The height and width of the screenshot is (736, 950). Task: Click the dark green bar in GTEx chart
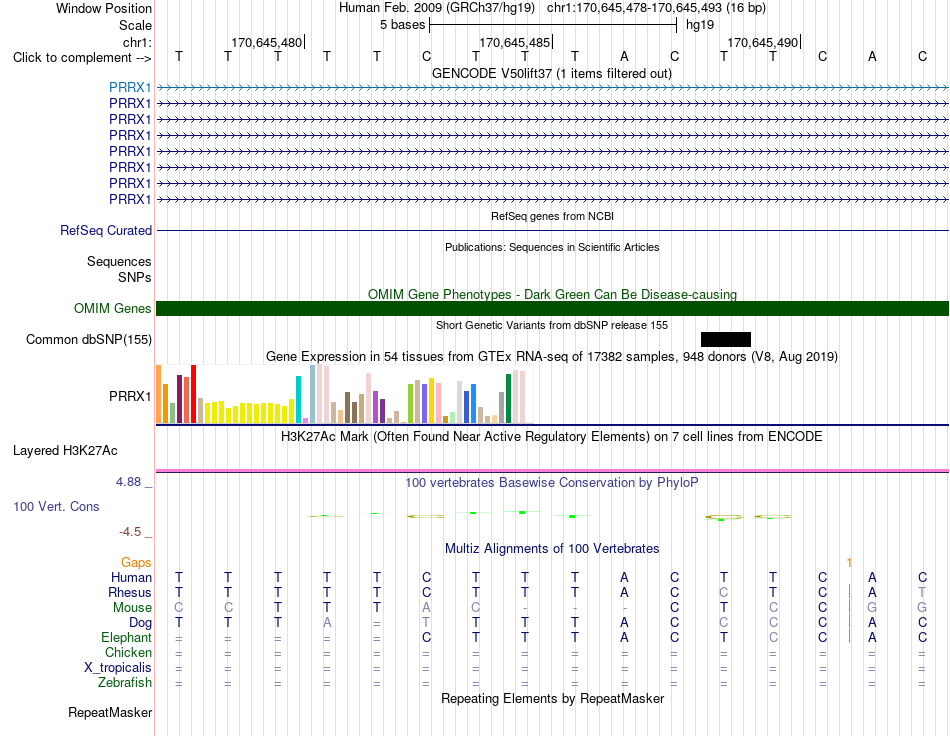(508, 398)
